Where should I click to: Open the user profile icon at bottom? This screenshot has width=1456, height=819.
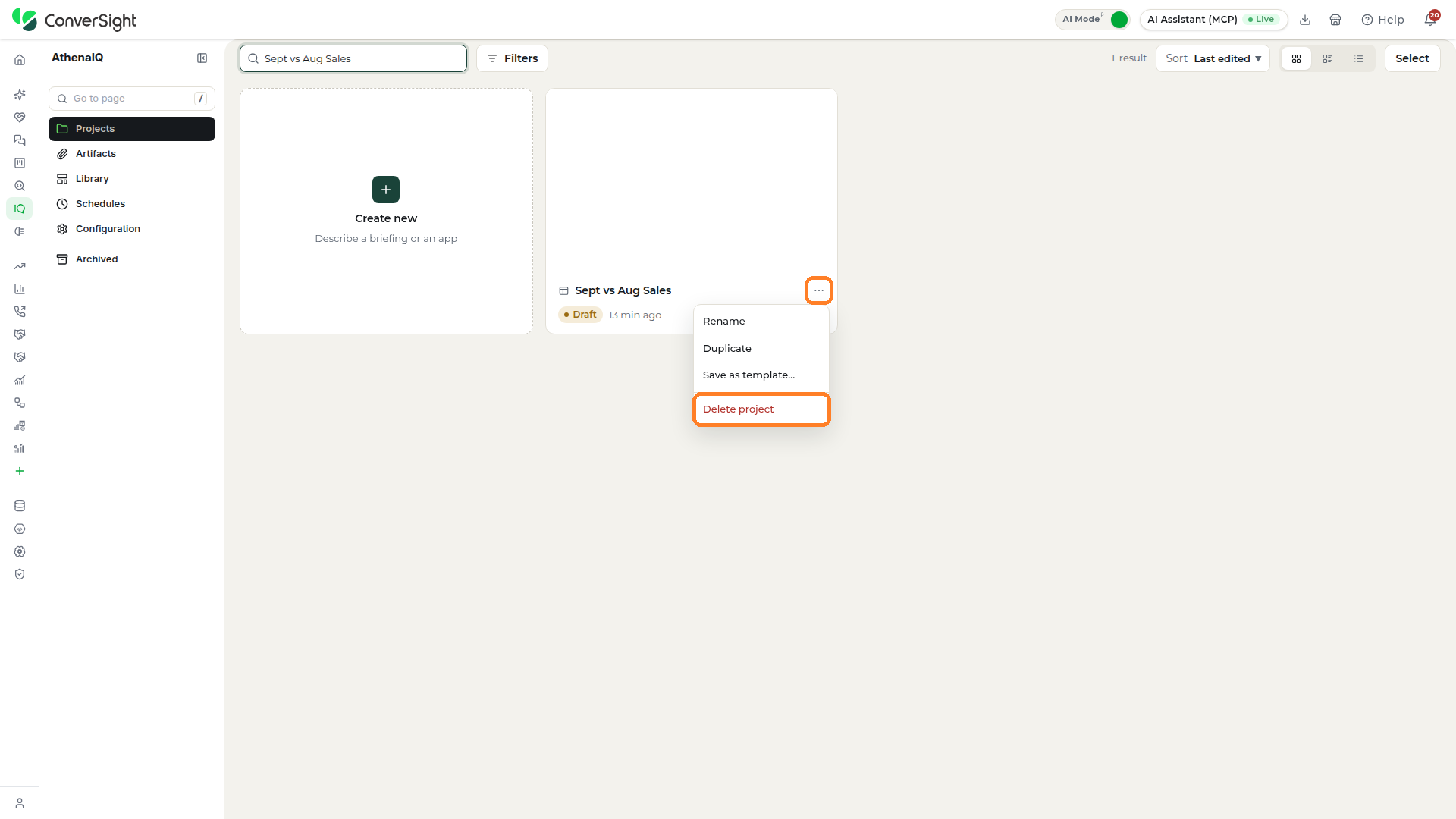[20, 803]
